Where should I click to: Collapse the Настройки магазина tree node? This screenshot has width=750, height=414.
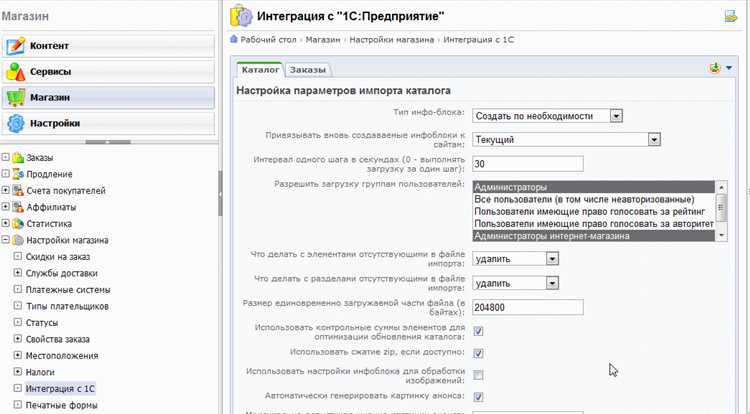(x=5, y=240)
